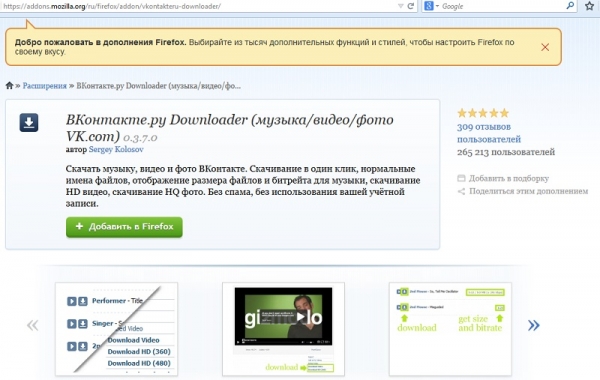Viewport: 600px width, 380px height.
Task: Click the 265 213 пользователей text
Action: tap(506, 152)
